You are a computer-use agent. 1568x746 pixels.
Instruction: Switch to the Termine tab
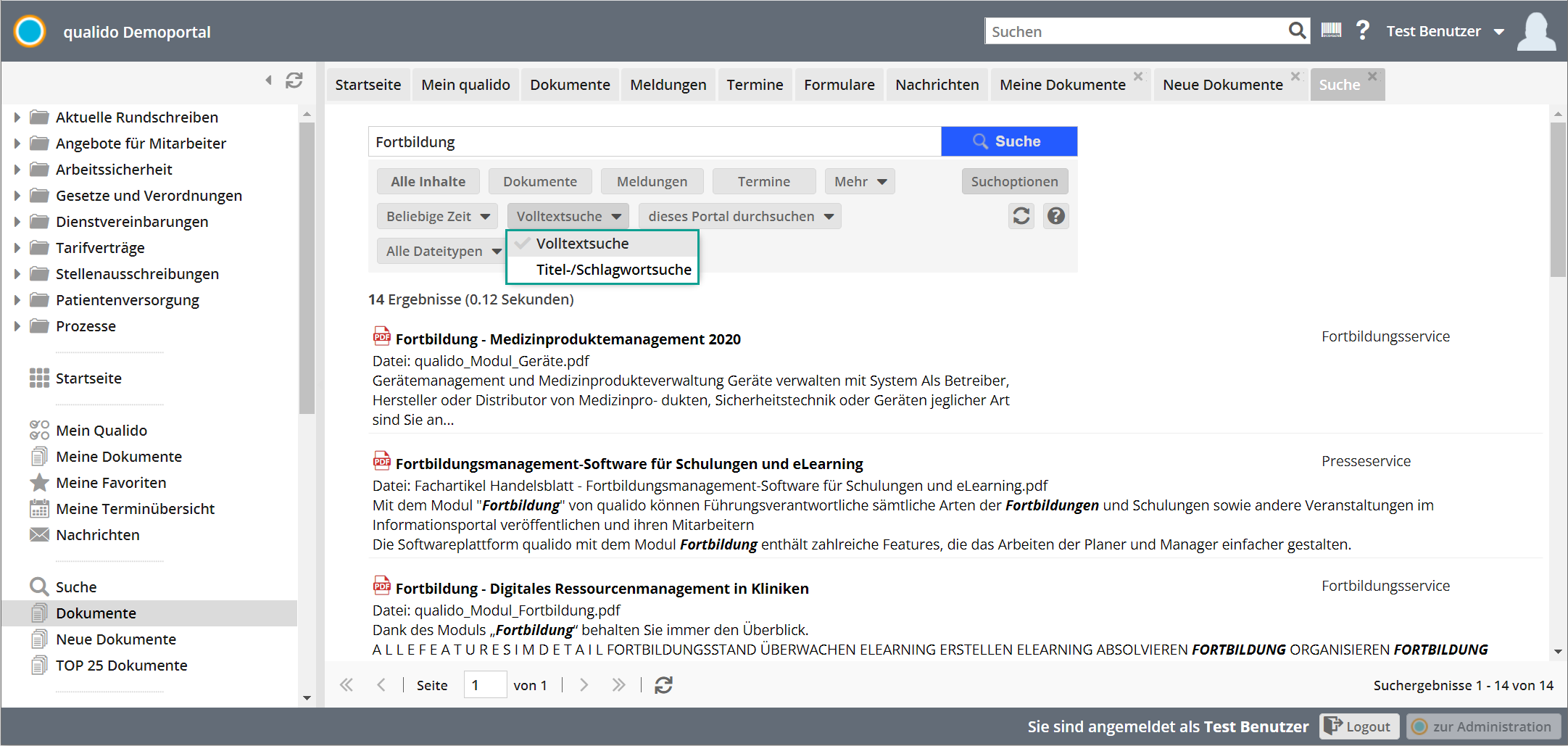(755, 85)
